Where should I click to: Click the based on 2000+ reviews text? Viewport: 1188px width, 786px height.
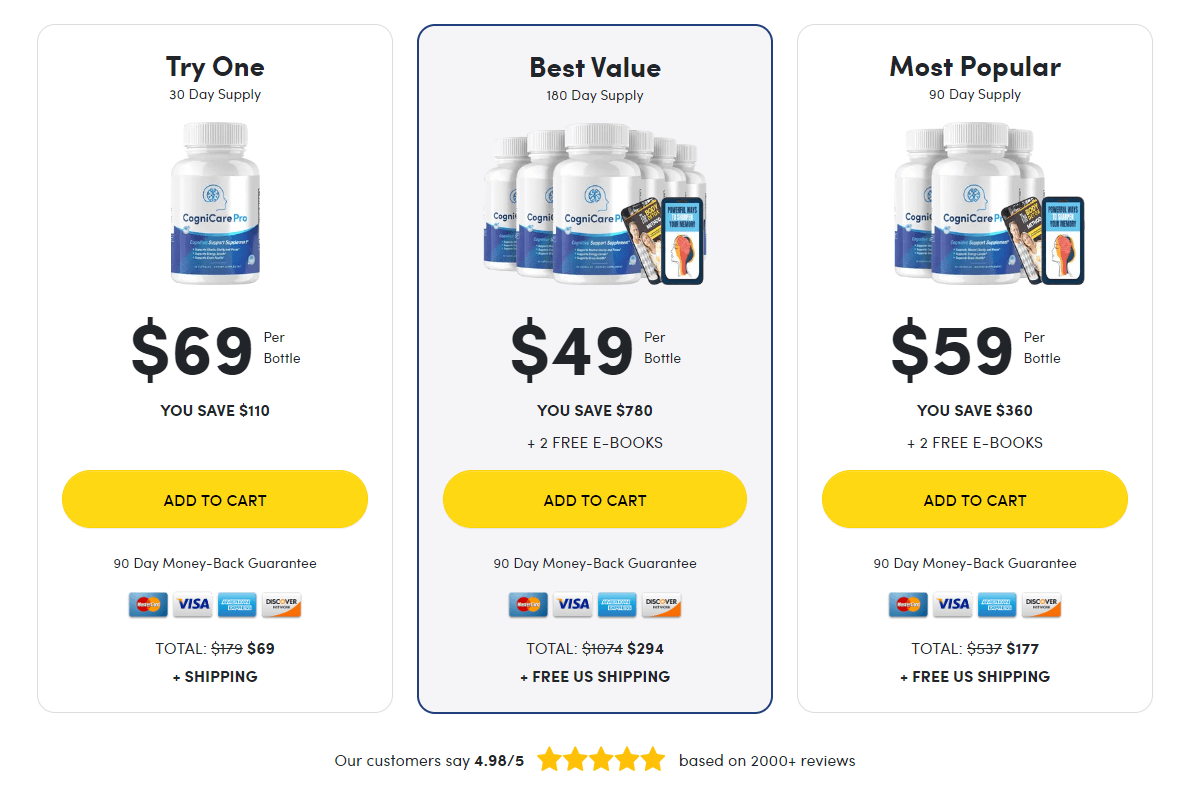(768, 760)
